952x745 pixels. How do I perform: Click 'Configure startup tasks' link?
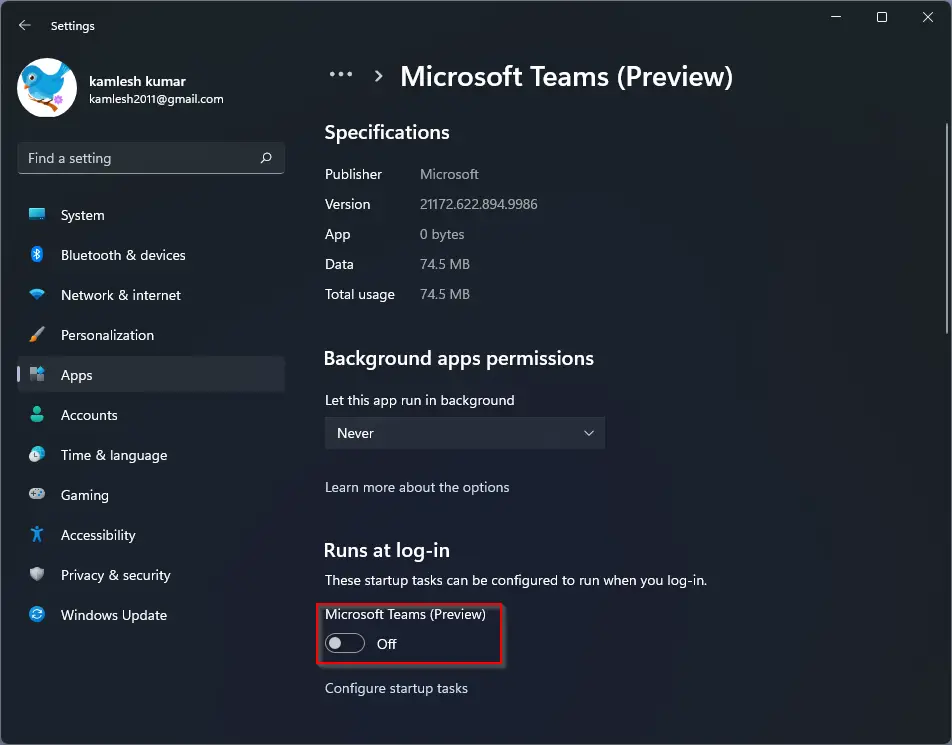pos(396,688)
